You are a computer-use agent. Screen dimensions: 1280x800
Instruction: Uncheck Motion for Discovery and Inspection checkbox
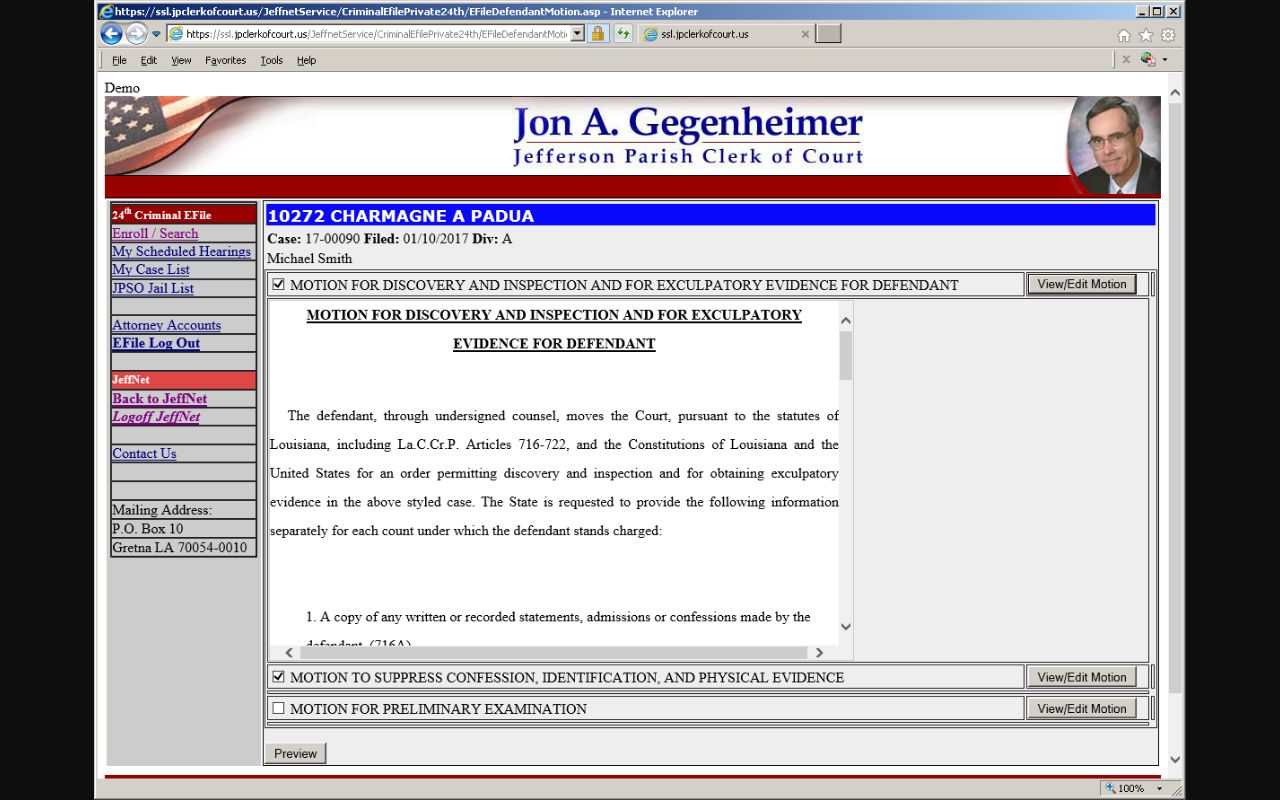[279, 284]
